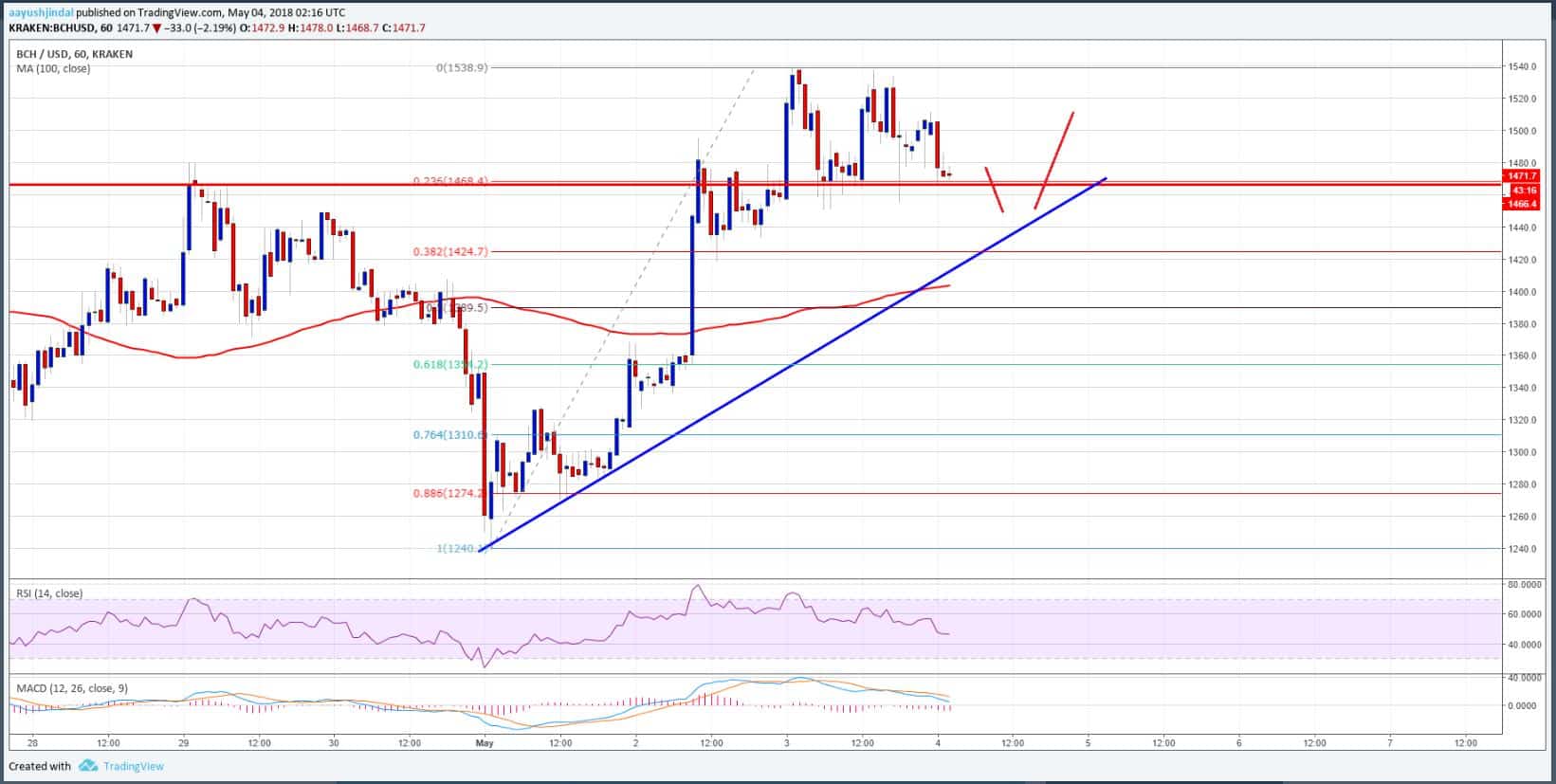Click the 0.886 Fibonacci level label

pos(449,493)
